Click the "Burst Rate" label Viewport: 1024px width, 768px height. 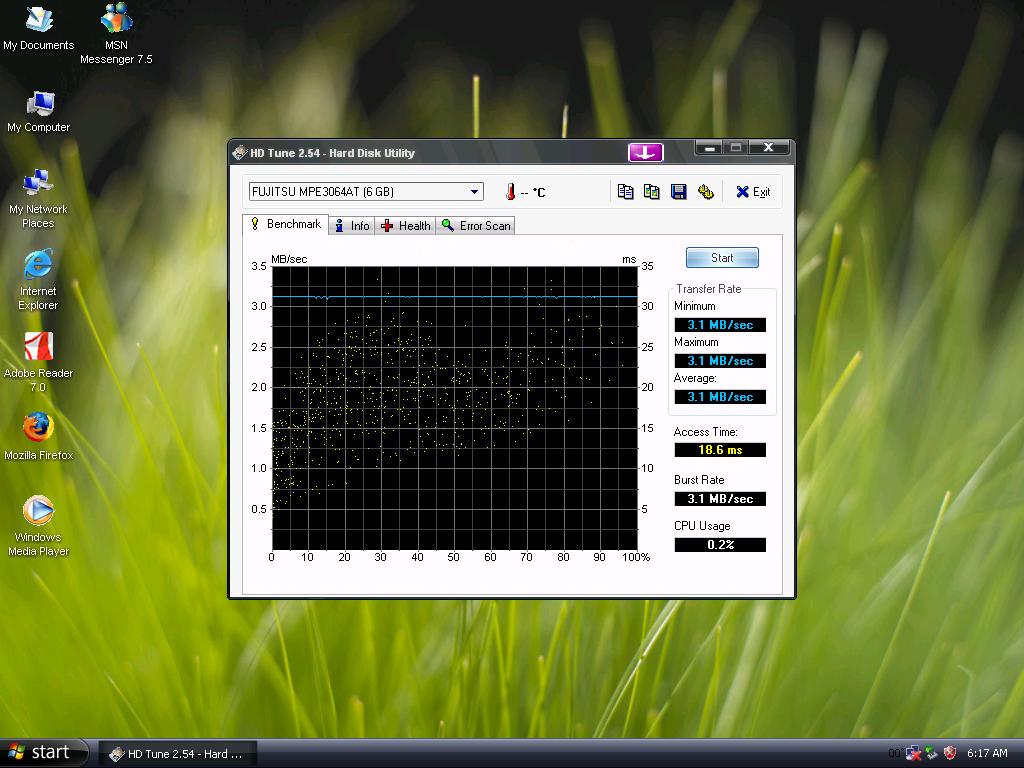click(699, 479)
